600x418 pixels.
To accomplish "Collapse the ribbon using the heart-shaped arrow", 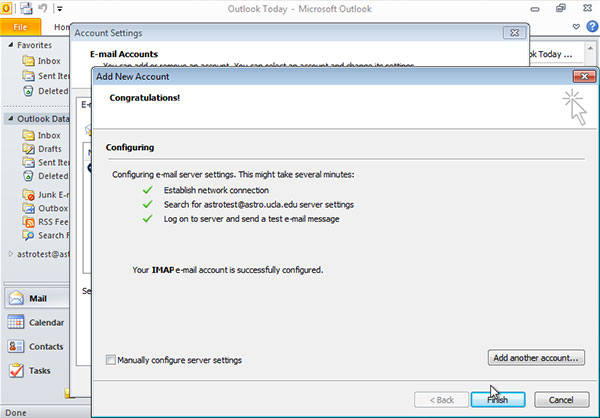I will (x=576, y=26).
